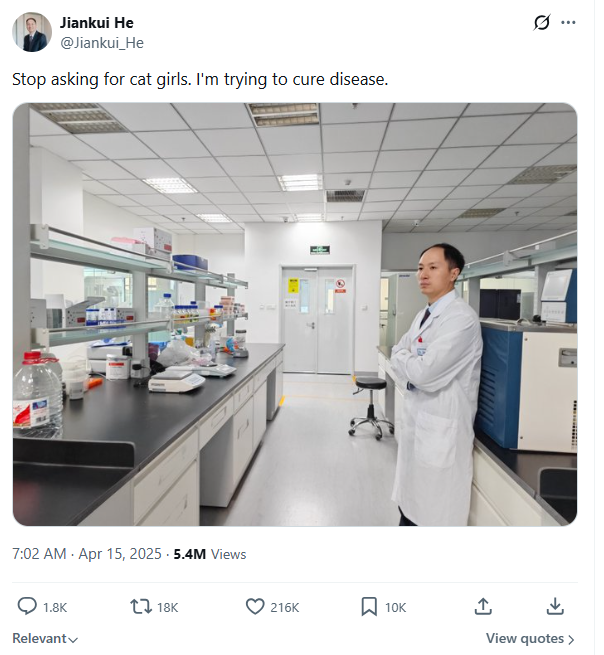Like the post with the heart icon
The width and height of the screenshot is (604, 655).
point(255,606)
